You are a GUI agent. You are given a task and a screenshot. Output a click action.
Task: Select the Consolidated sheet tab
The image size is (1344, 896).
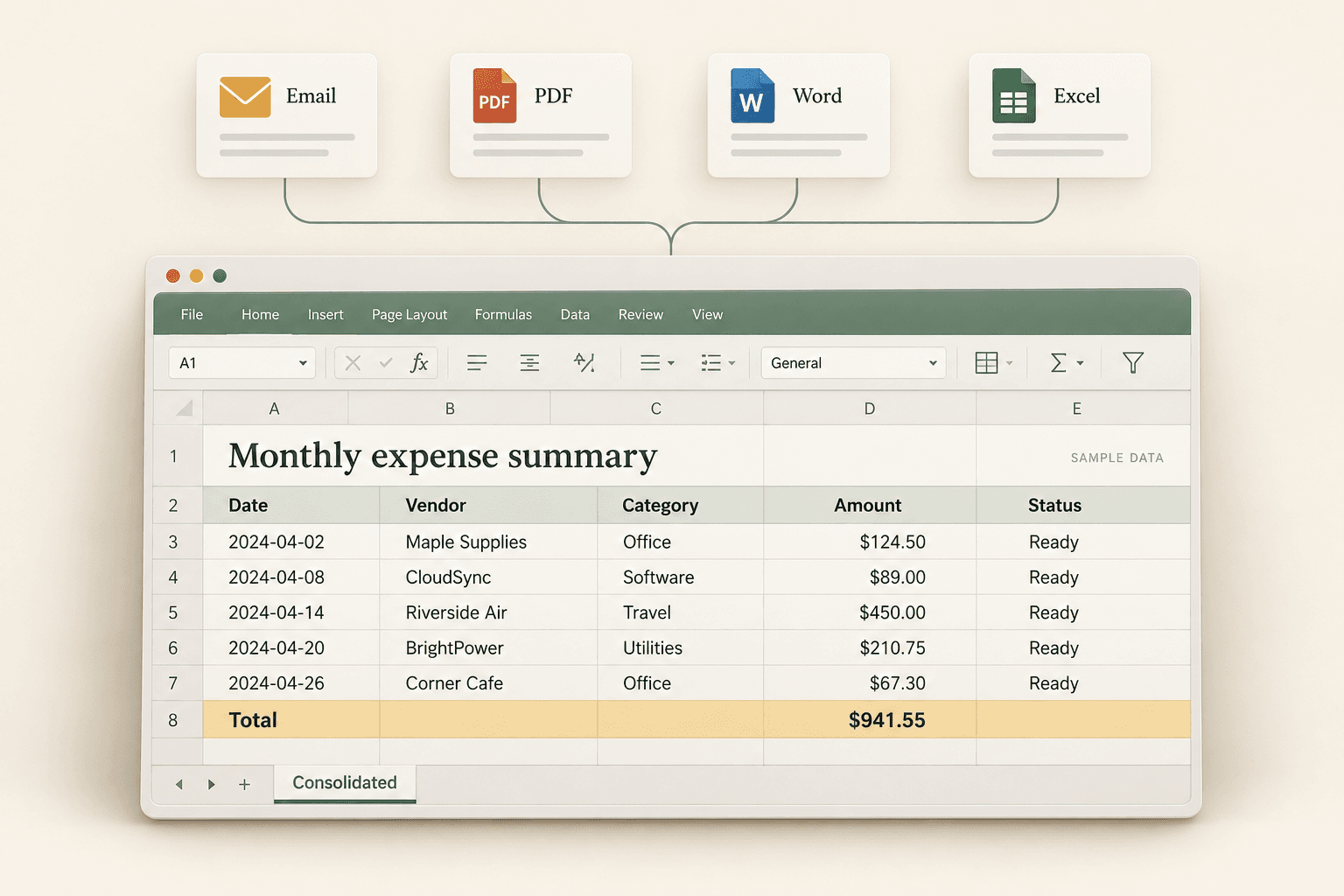345,783
